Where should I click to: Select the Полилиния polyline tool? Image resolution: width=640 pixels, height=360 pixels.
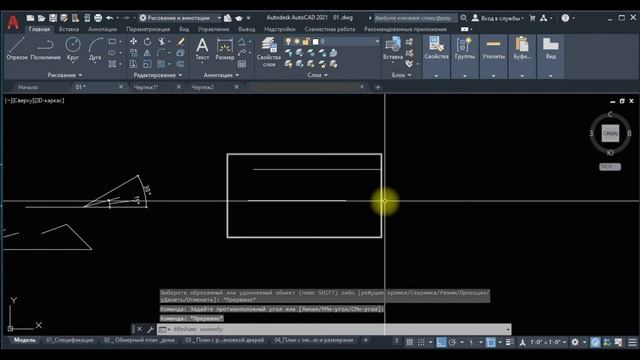click(x=45, y=49)
